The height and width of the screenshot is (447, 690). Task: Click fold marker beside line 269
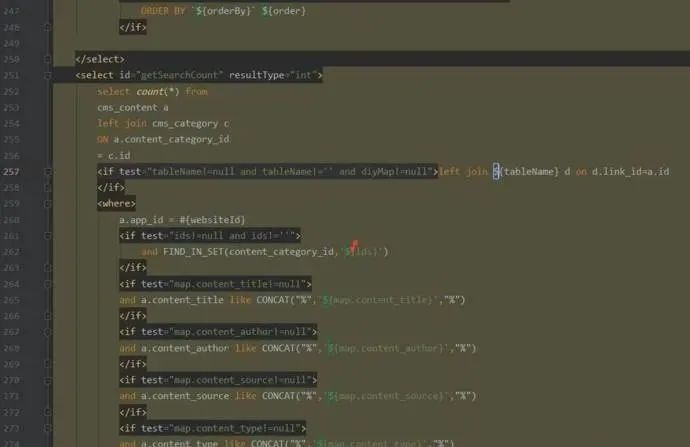pyautogui.click(x=48, y=364)
